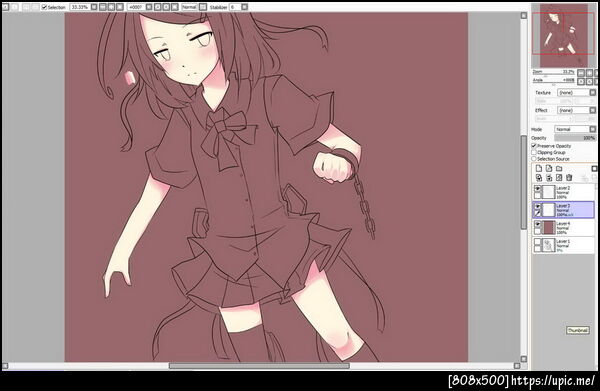Click the scroll down arrow of the canvas
The image size is (600, 391).
[524, 358]
